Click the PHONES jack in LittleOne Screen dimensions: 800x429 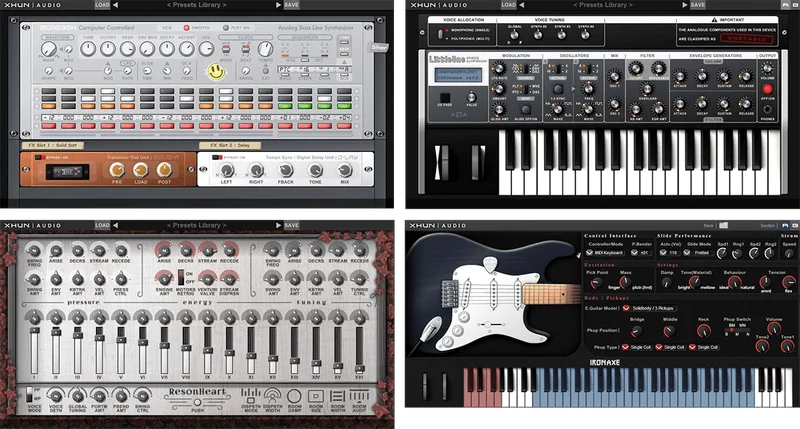(767, 109)
